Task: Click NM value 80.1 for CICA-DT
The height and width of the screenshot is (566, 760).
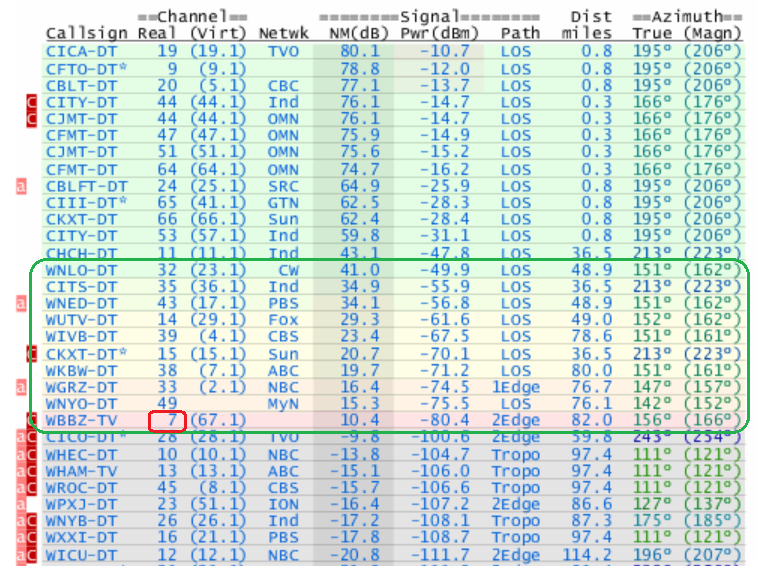Action: (x=359, y=51)
